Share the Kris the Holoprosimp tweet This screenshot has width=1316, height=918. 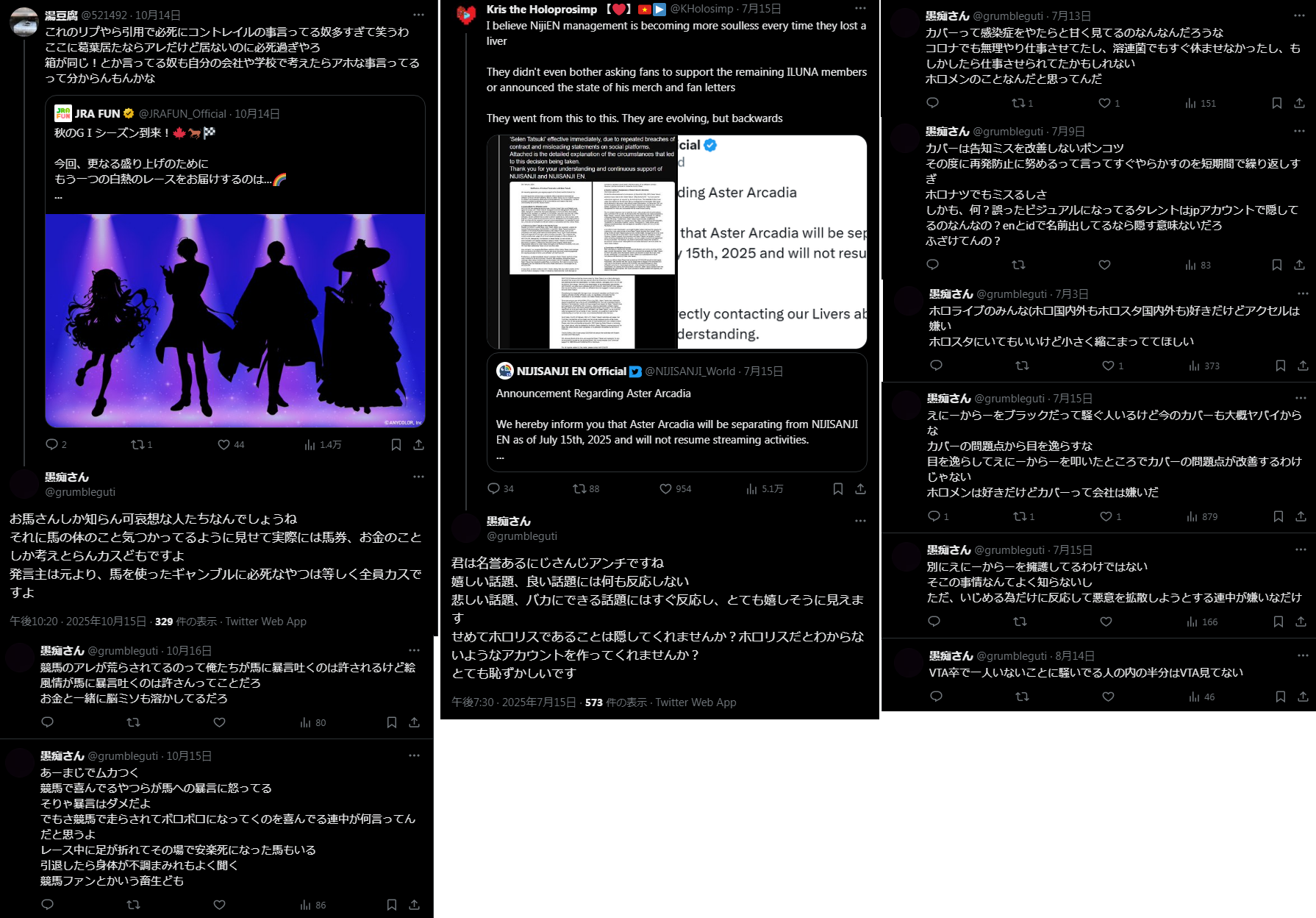coord(860,488)
